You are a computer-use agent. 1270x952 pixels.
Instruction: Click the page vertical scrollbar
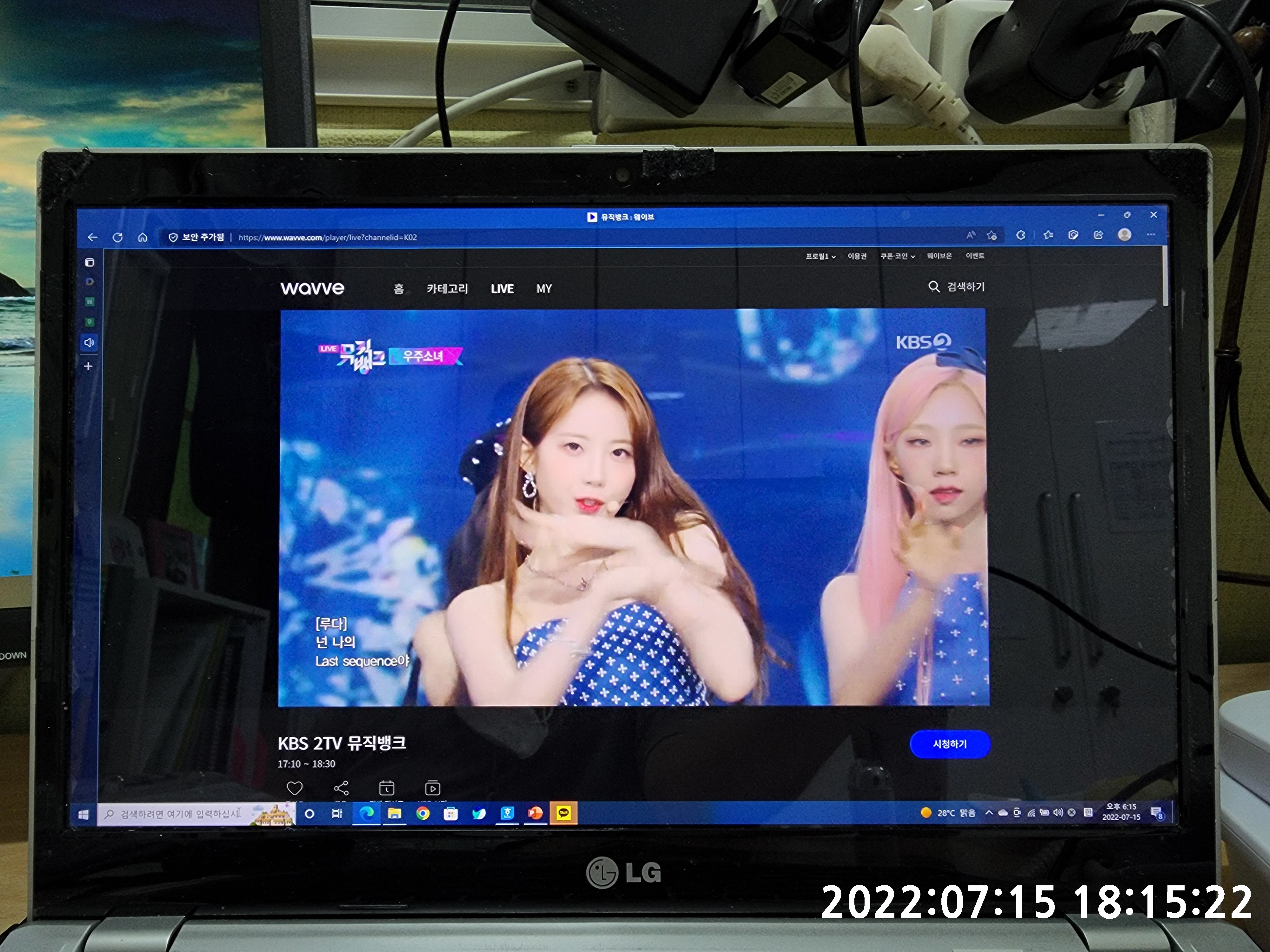click(x=1165, y=275)
